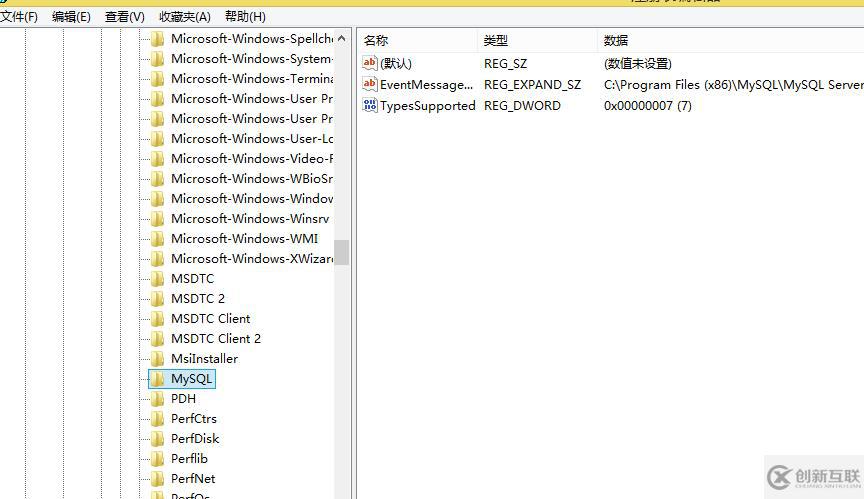Click the Microsoft-Windows-Termina folder icon
Screen dimensions: 864x499
pos(158,79)
